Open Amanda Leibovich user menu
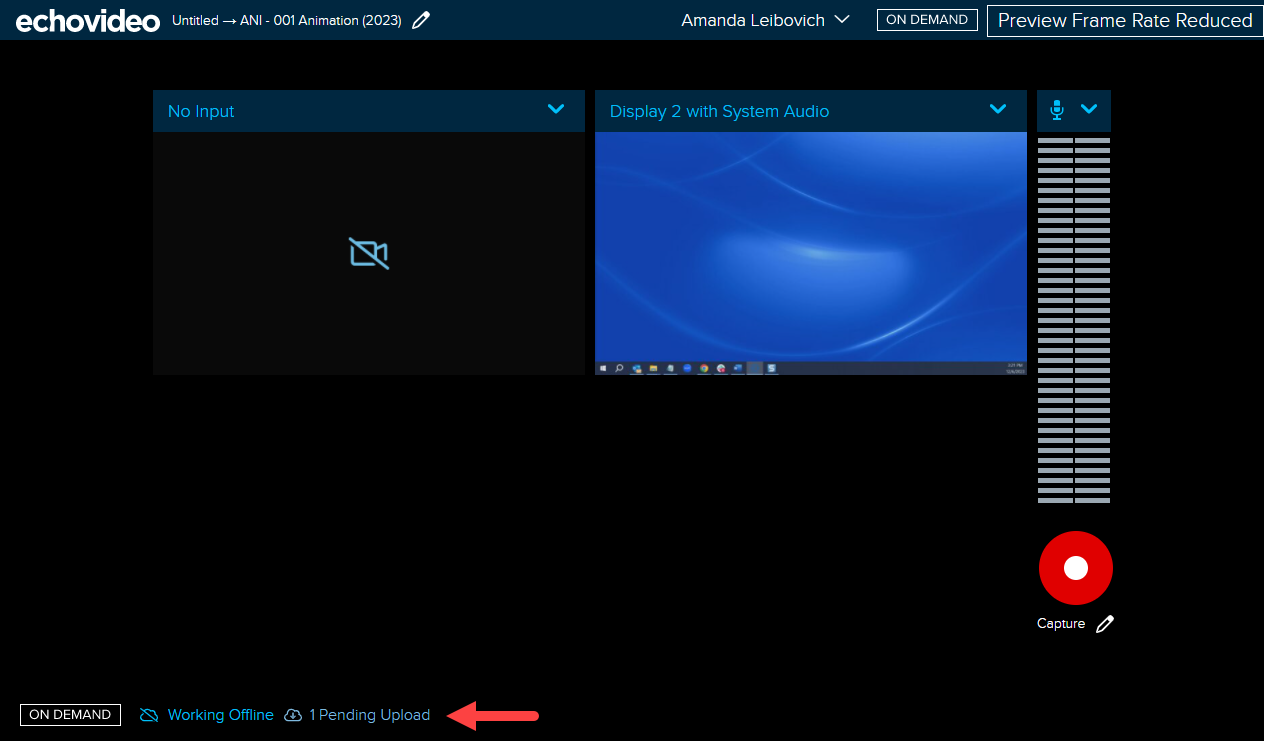 click(x=765, y=20)
